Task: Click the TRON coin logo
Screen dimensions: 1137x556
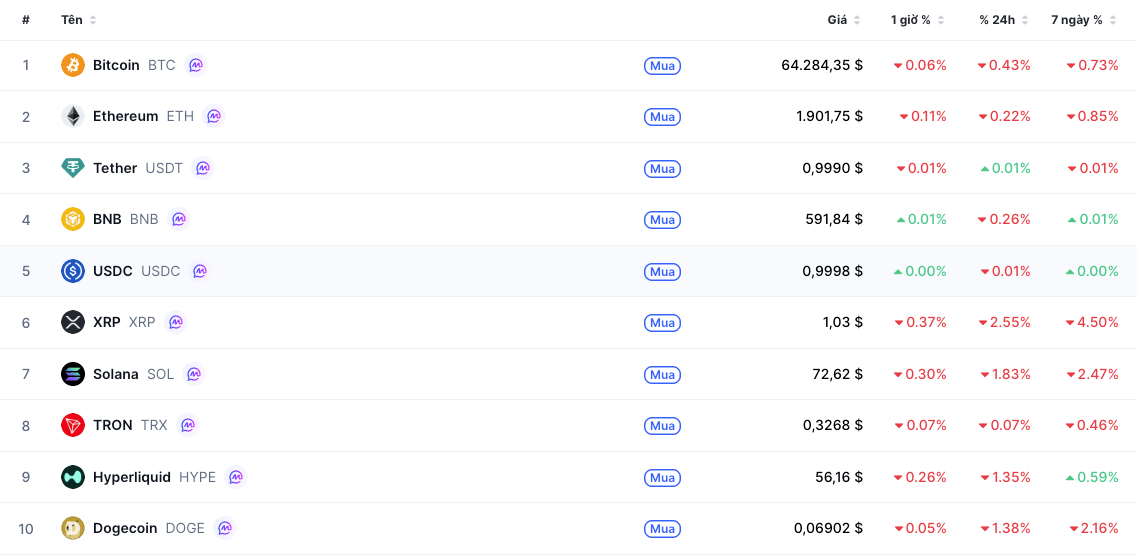Action: click(73, 425)
